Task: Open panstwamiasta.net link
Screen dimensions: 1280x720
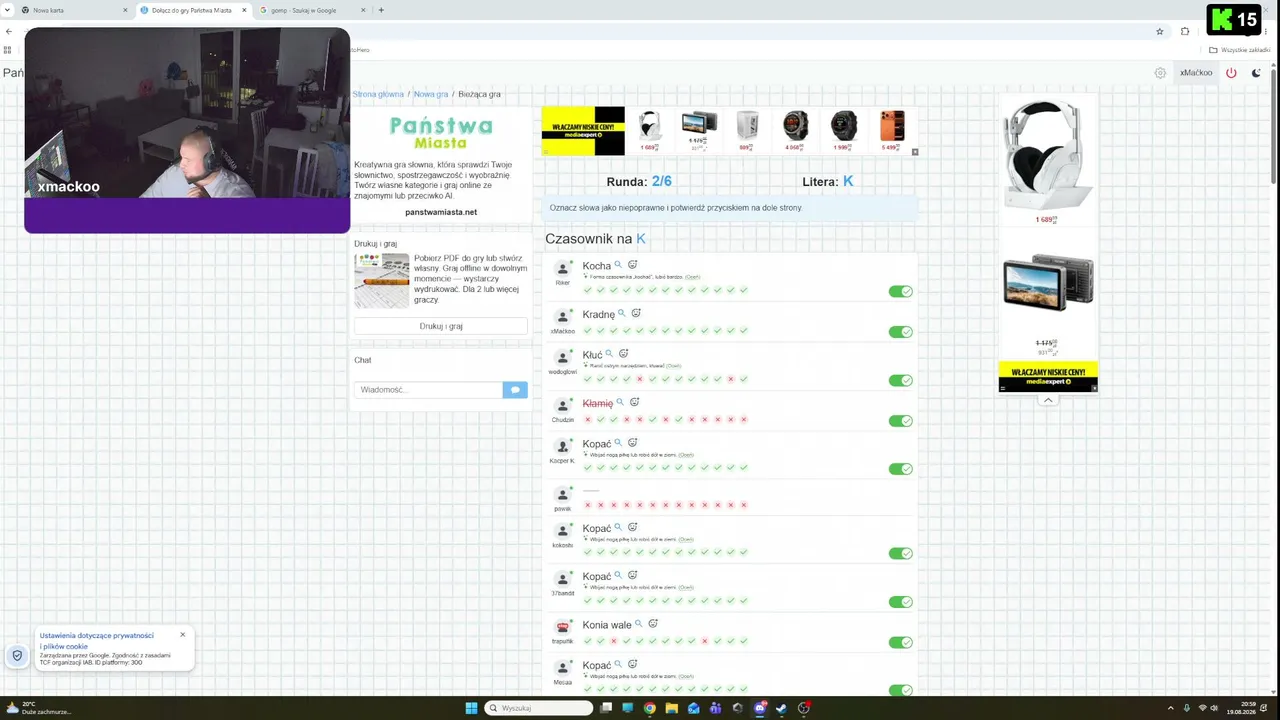Action: [x=441, y=212]
